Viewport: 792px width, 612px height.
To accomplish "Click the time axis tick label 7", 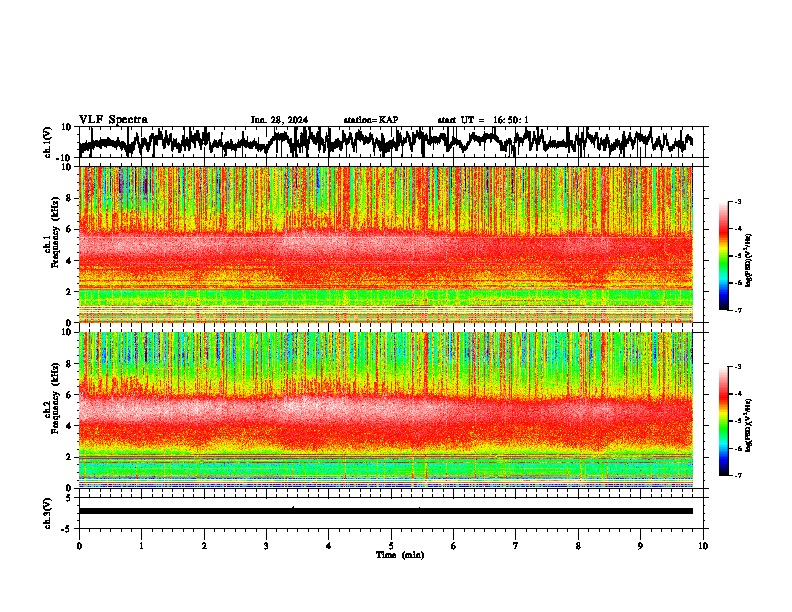I will point(516,546).
